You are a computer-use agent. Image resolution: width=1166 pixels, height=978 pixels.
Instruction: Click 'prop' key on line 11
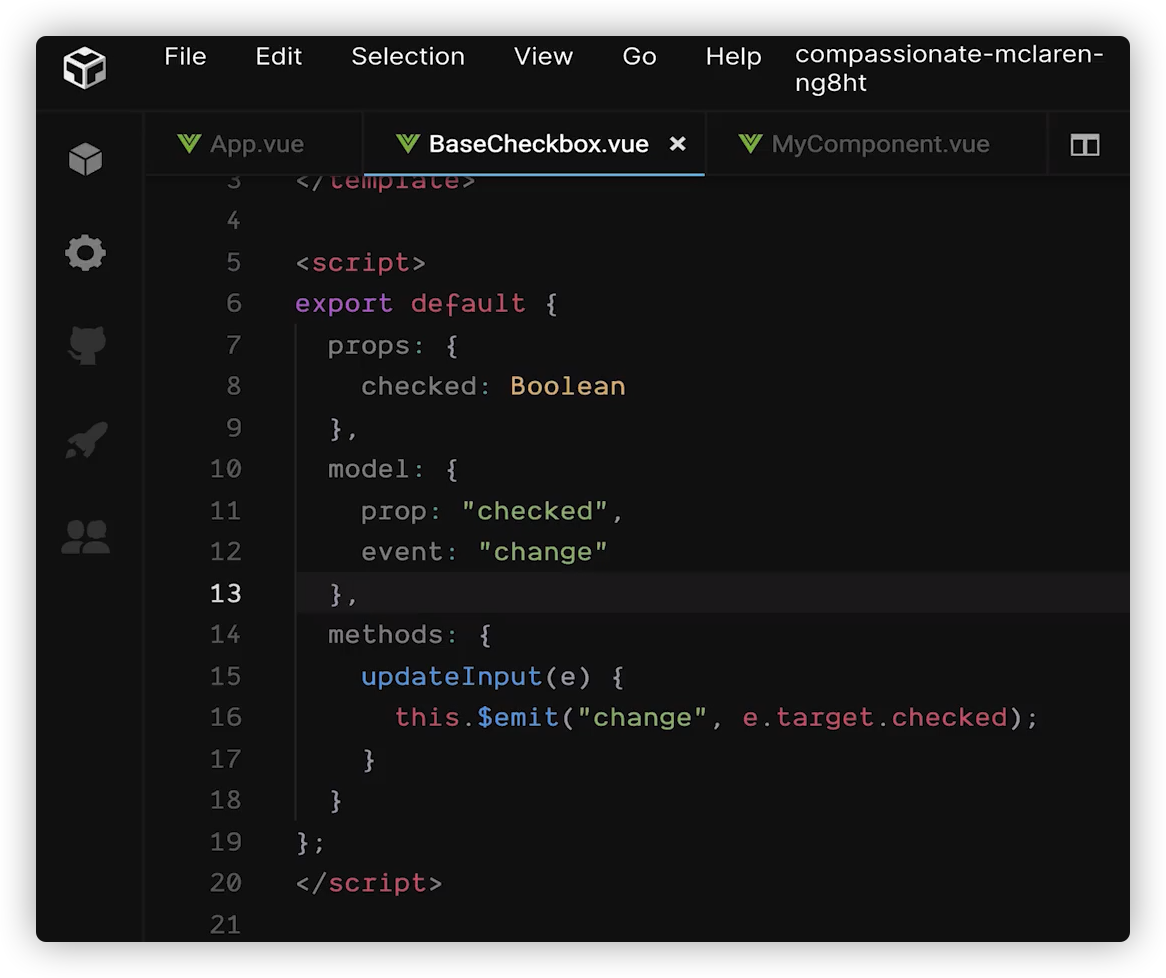(x=393, y=512)
